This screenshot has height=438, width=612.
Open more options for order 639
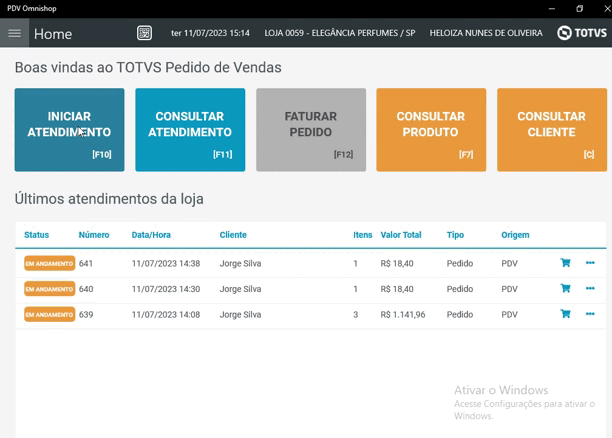pos(590,314)
